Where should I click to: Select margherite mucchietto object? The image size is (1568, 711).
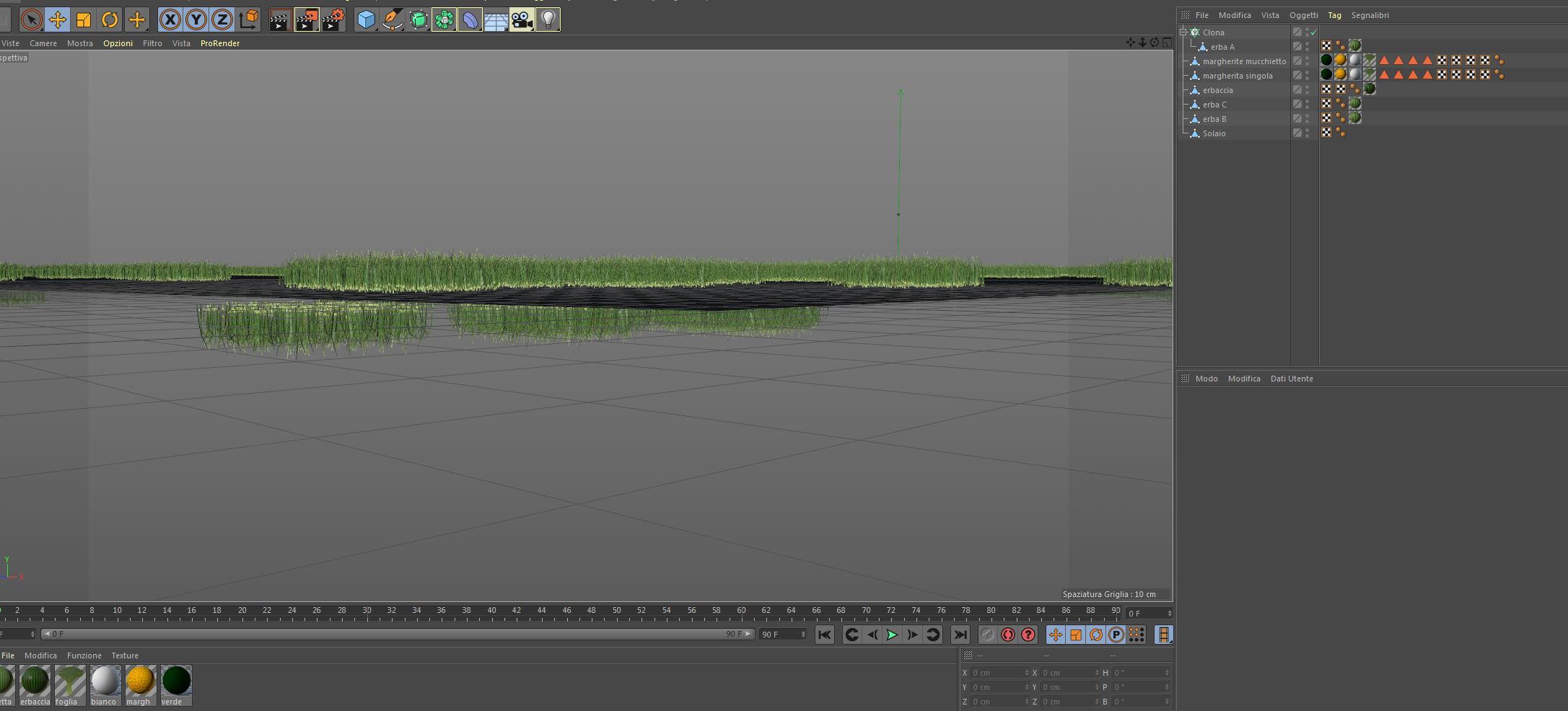click(1244, 61)
